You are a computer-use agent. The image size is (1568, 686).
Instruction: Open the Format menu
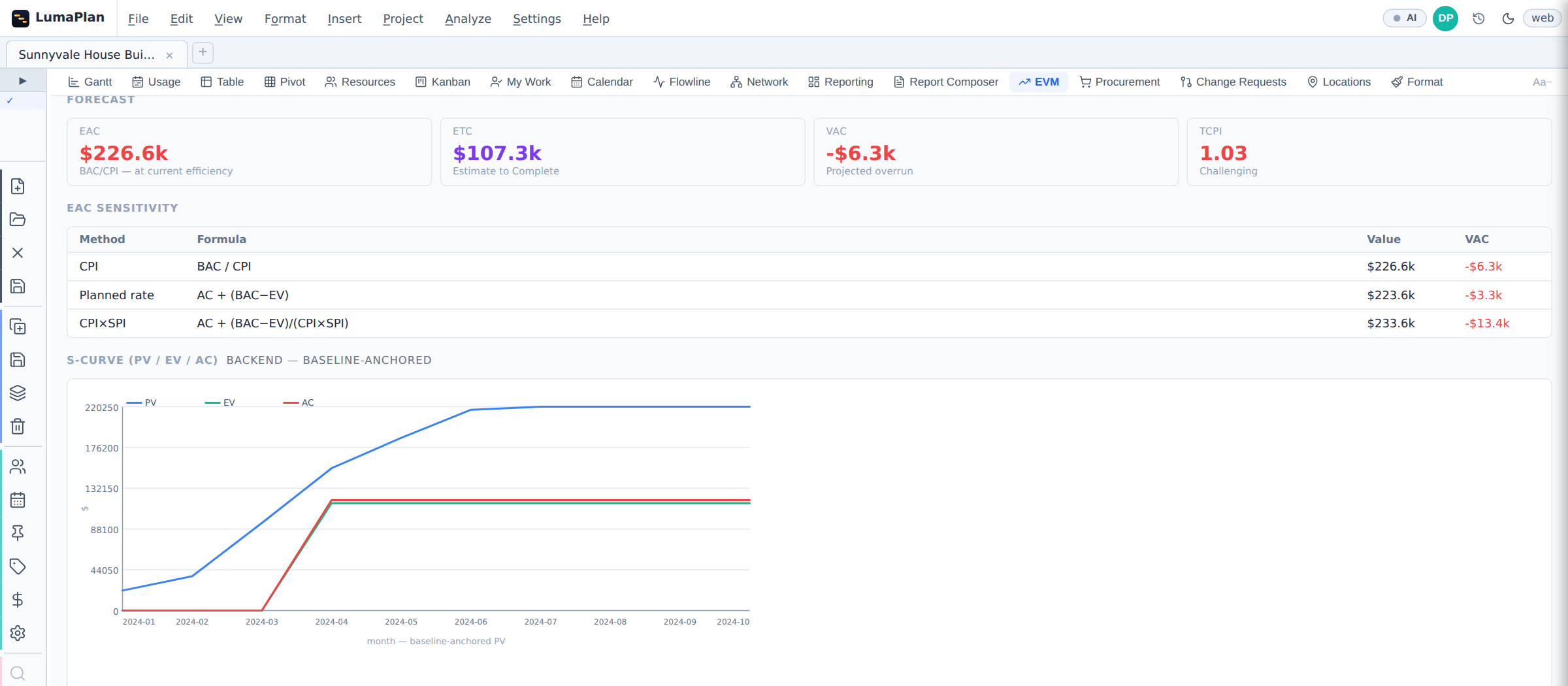coord(285,19)
